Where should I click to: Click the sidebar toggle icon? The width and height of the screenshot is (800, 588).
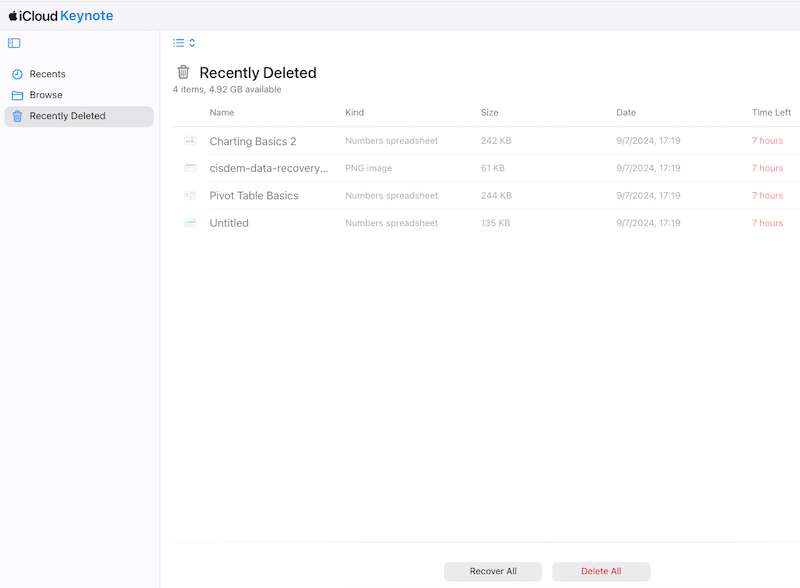tap(12, 43)
